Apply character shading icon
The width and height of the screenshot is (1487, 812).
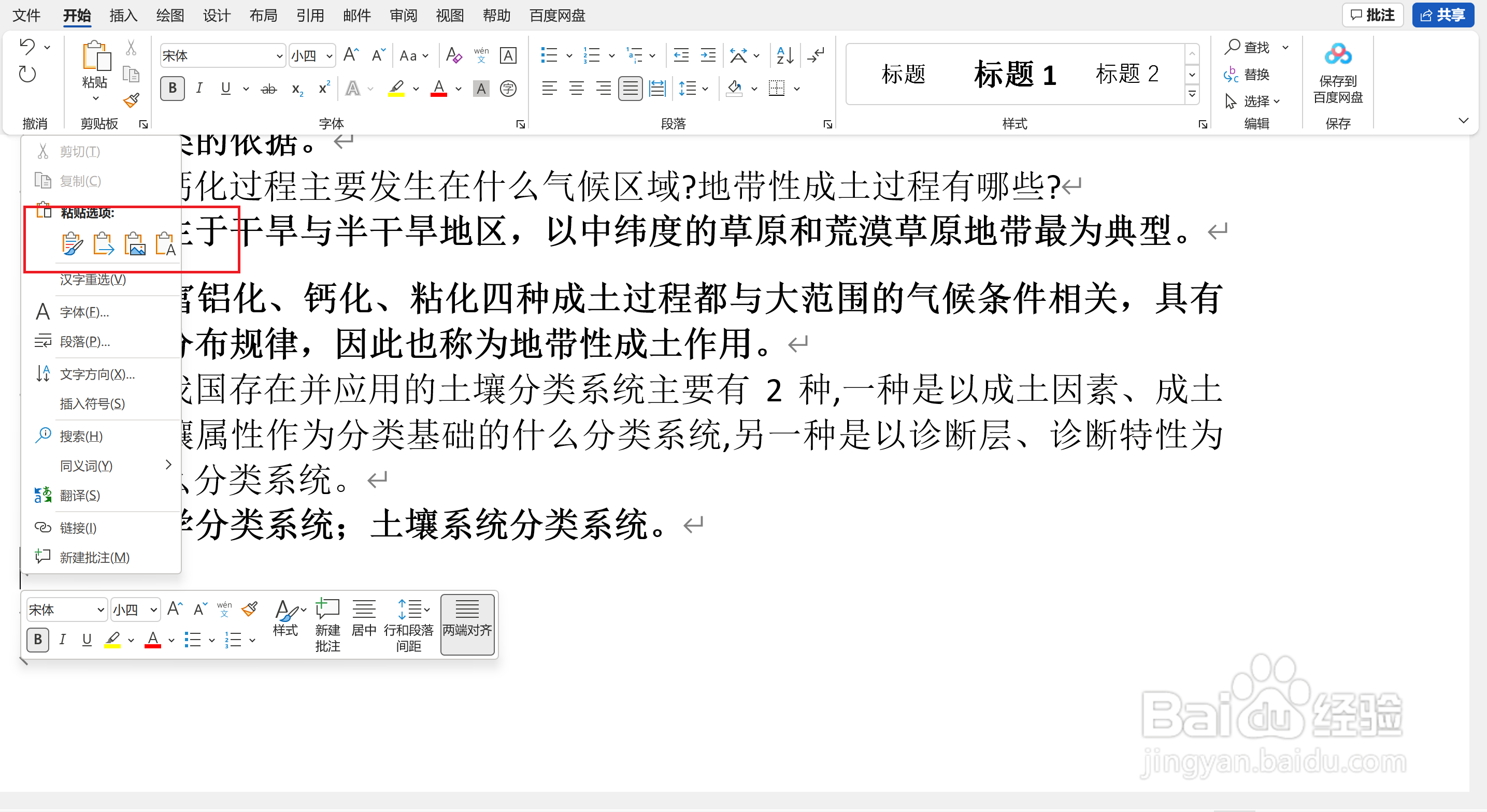tap(481, 89)
